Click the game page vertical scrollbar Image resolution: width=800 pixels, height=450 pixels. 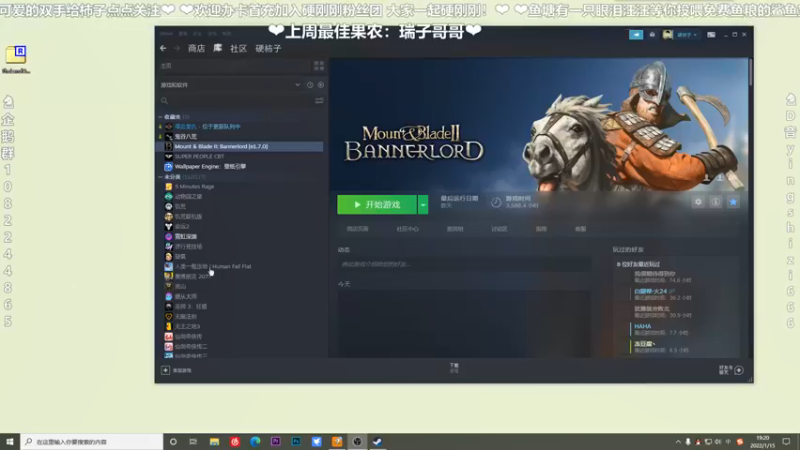coord(751,72)
